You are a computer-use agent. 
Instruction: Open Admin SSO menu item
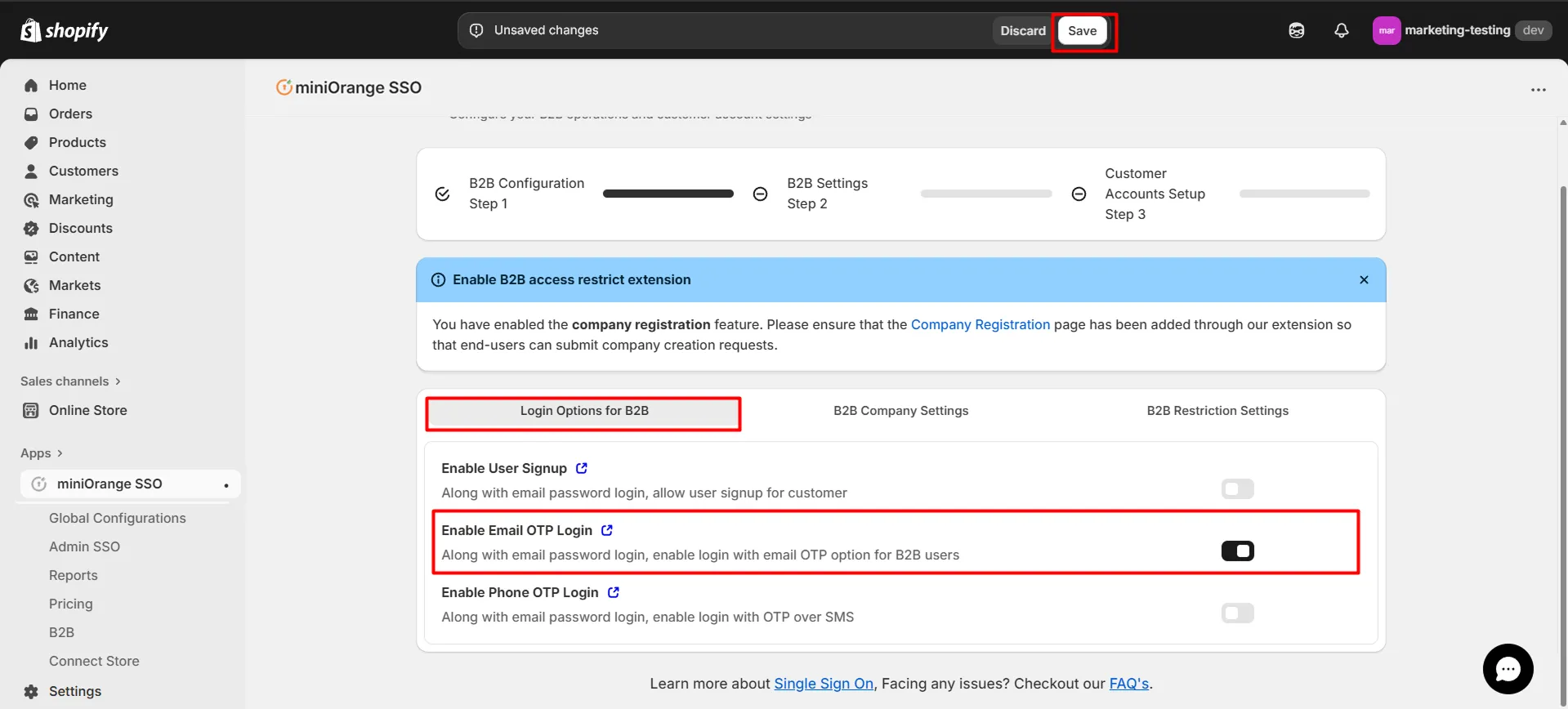coord(84,547)
